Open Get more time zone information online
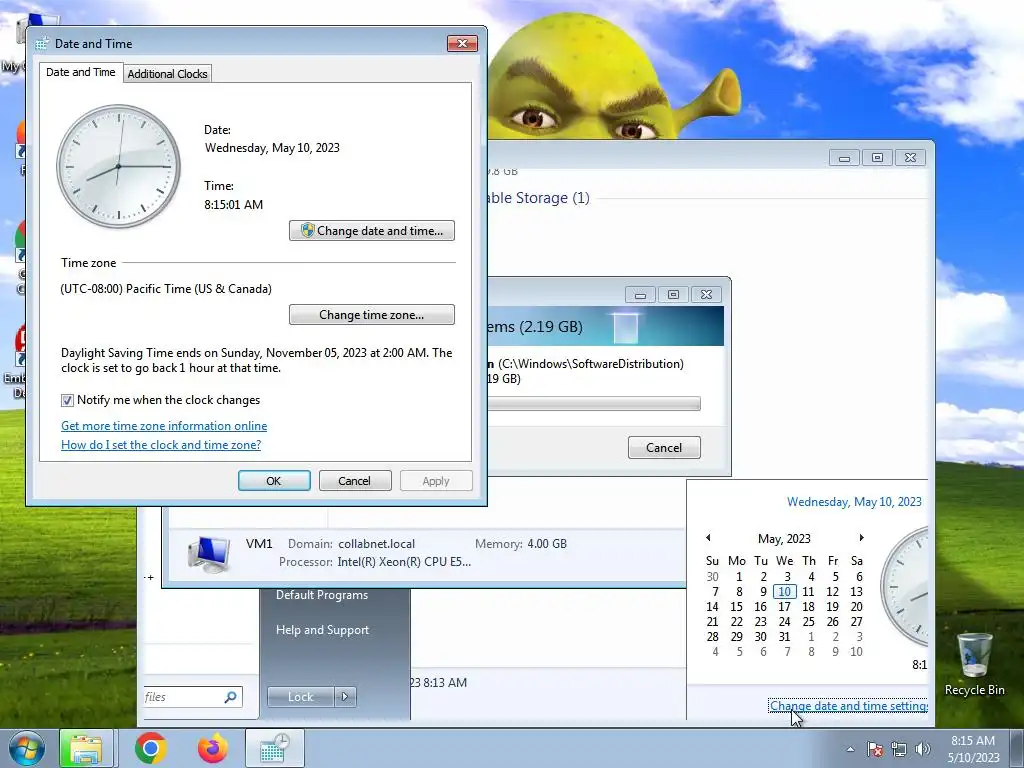The image size is (1024, 768). (x=164, y=426)
